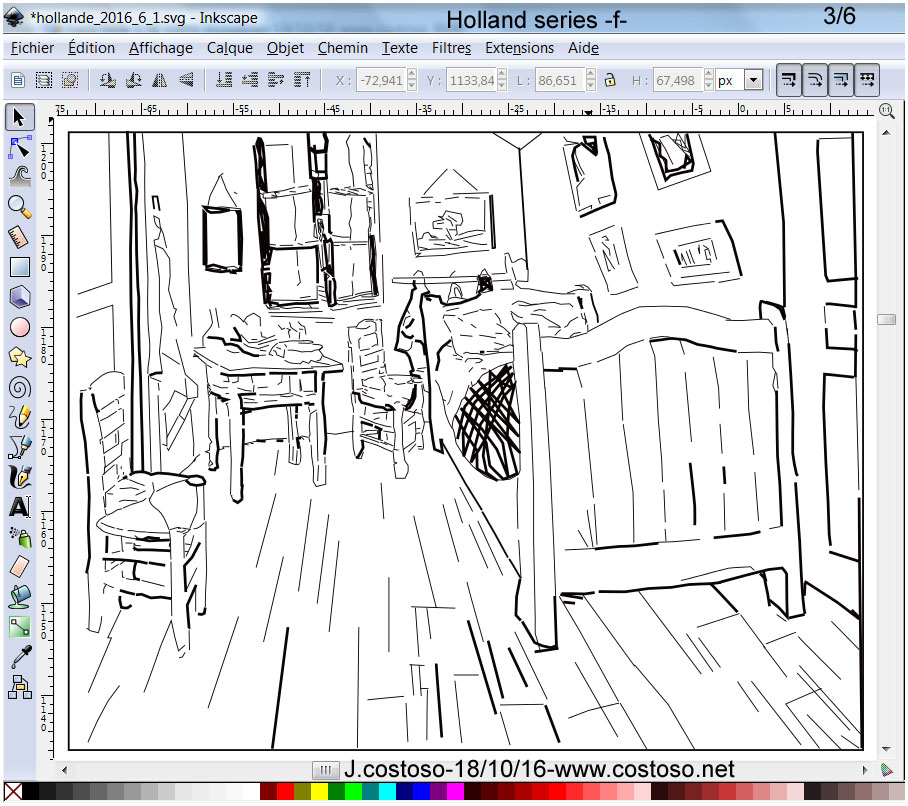Select the Node editing tool
Viewport: 908px width, 806px height.
[x=19, y=148]
